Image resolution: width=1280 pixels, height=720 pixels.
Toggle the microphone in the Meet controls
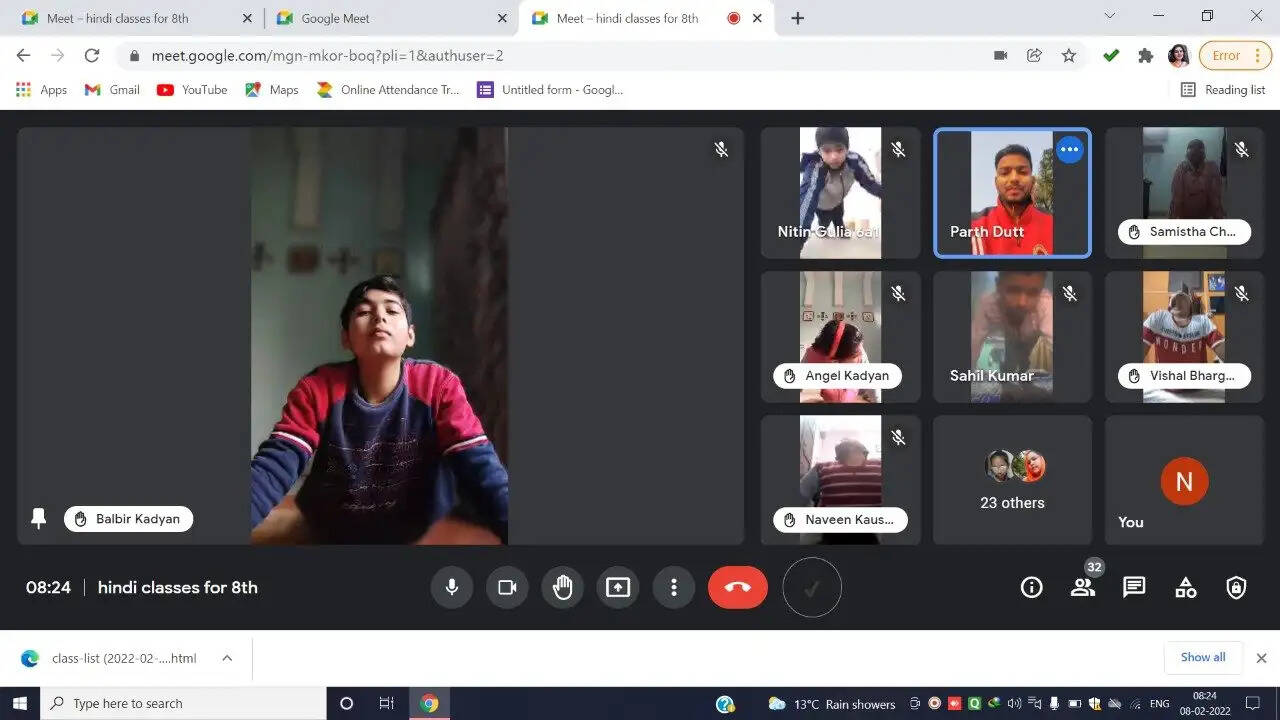pos(452,587)
